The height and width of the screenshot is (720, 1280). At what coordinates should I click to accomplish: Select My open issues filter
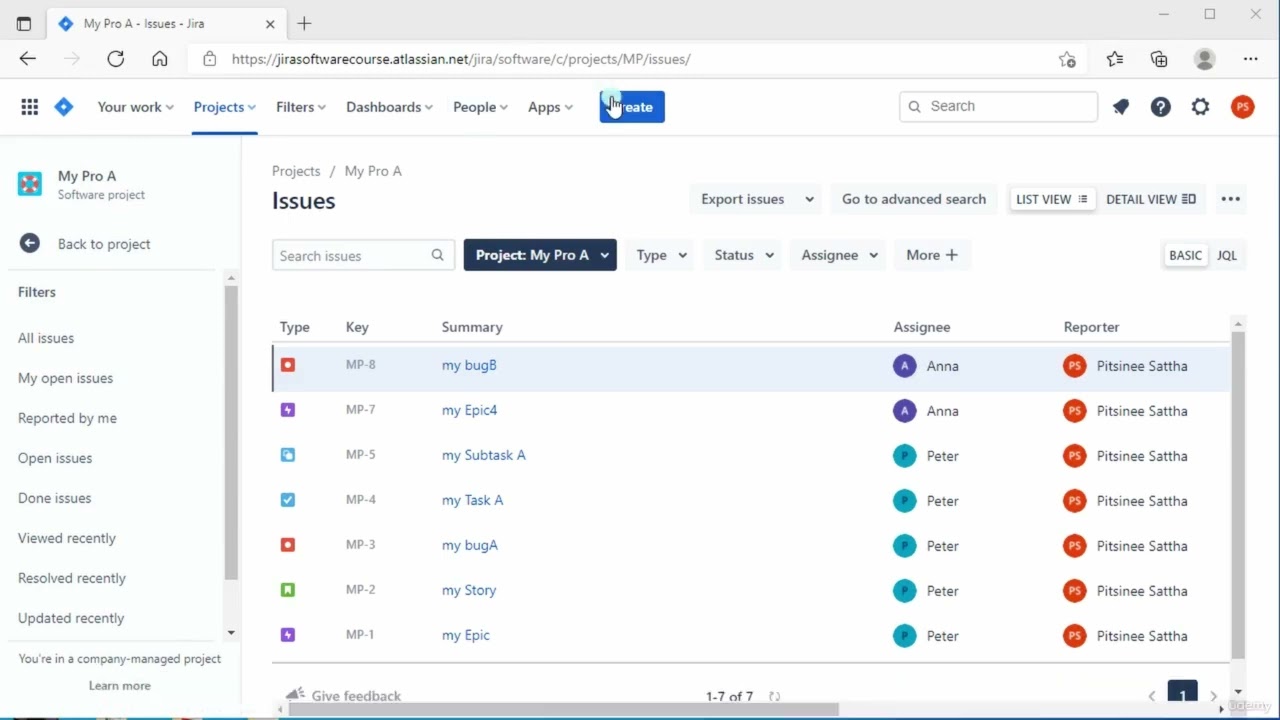65,378
